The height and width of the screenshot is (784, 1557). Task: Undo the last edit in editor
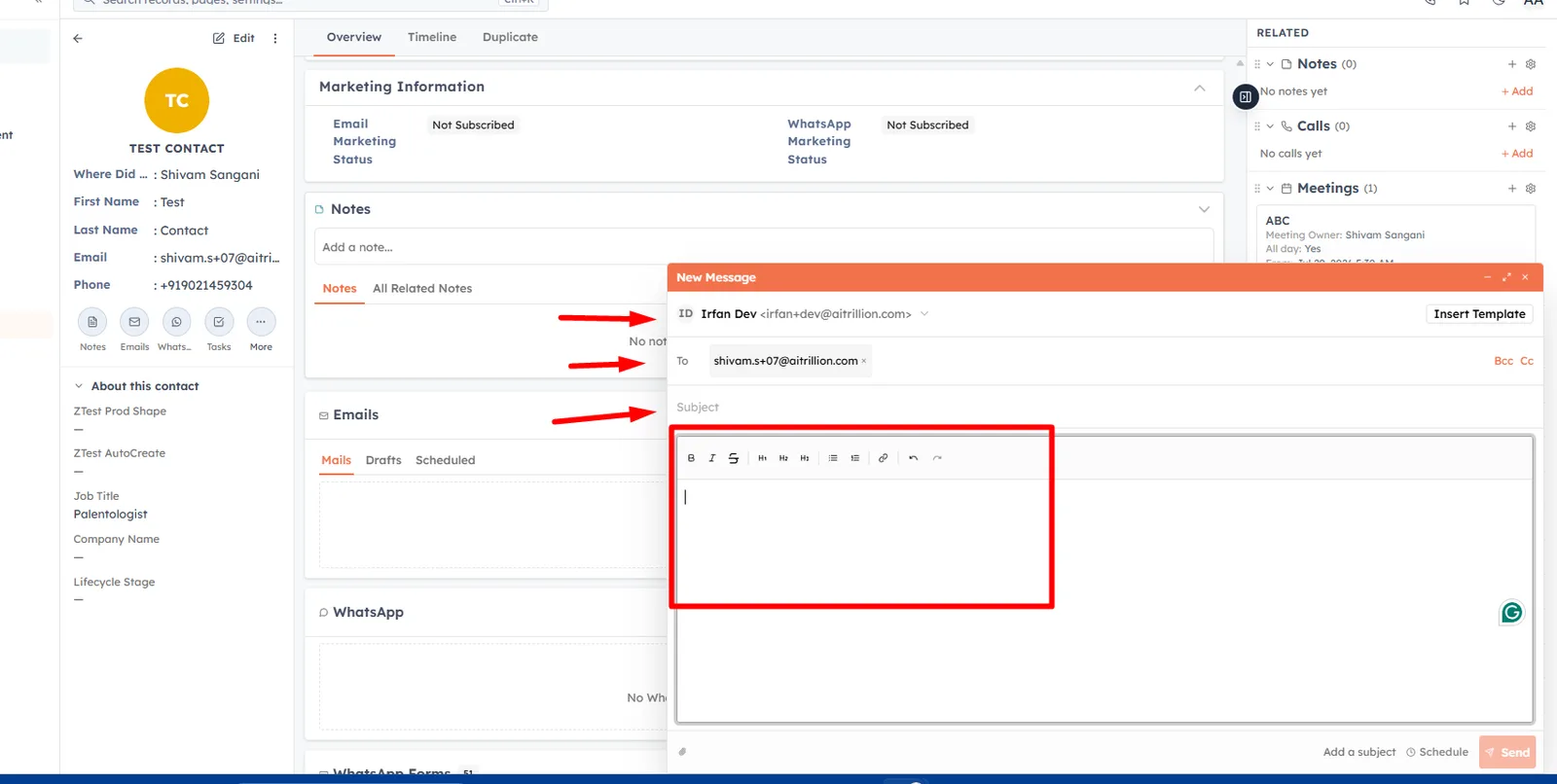tap(913, 458)
